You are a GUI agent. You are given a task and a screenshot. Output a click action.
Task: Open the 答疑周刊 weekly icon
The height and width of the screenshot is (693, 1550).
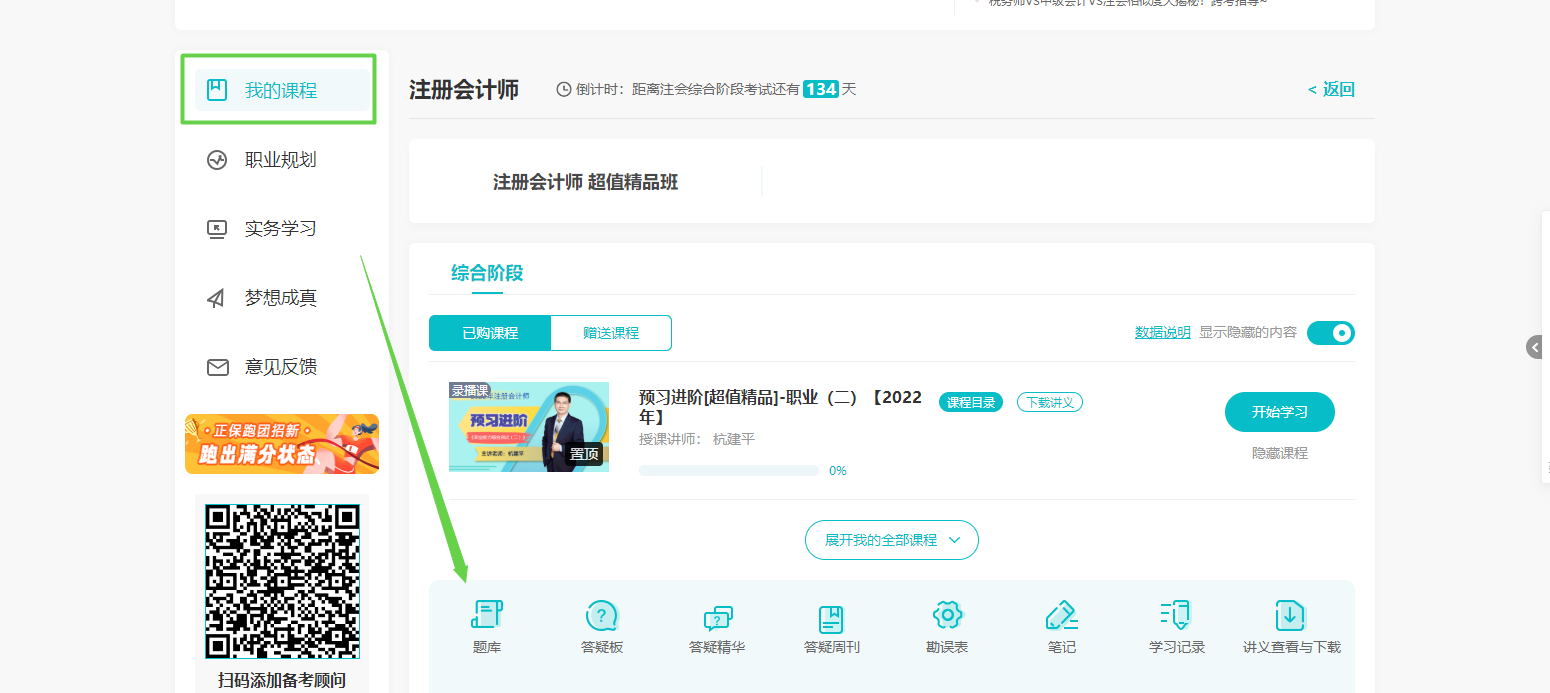pos(831,617)
